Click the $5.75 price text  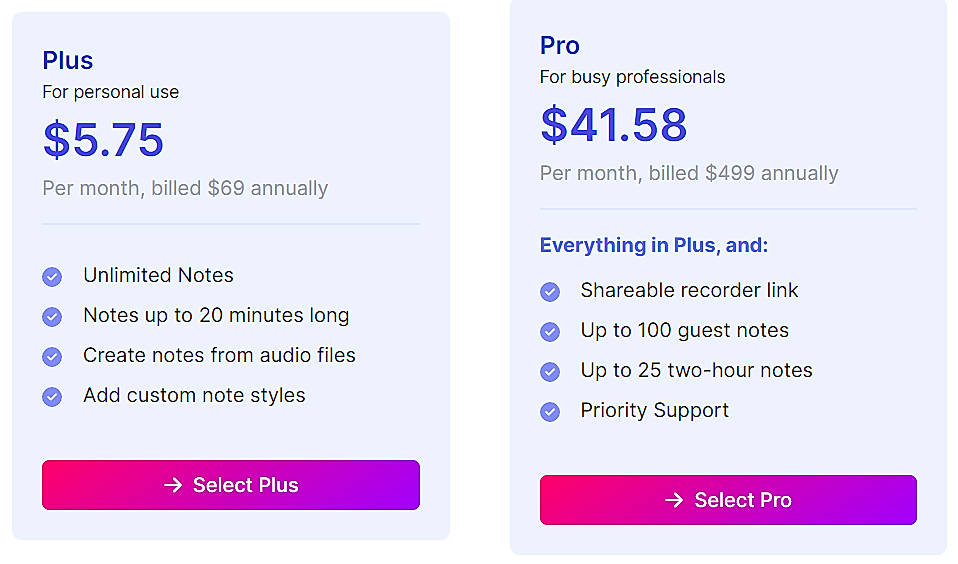click(103, 140)
